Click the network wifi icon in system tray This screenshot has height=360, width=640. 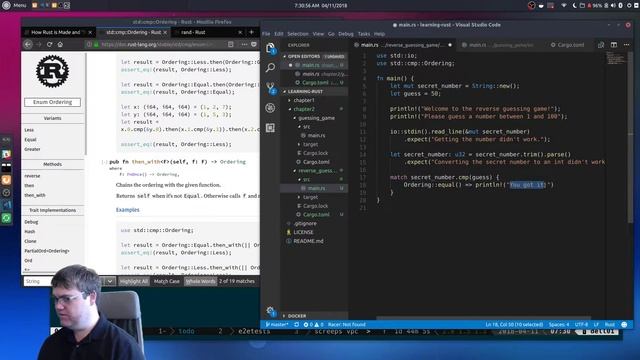click(x=564, y=6)
